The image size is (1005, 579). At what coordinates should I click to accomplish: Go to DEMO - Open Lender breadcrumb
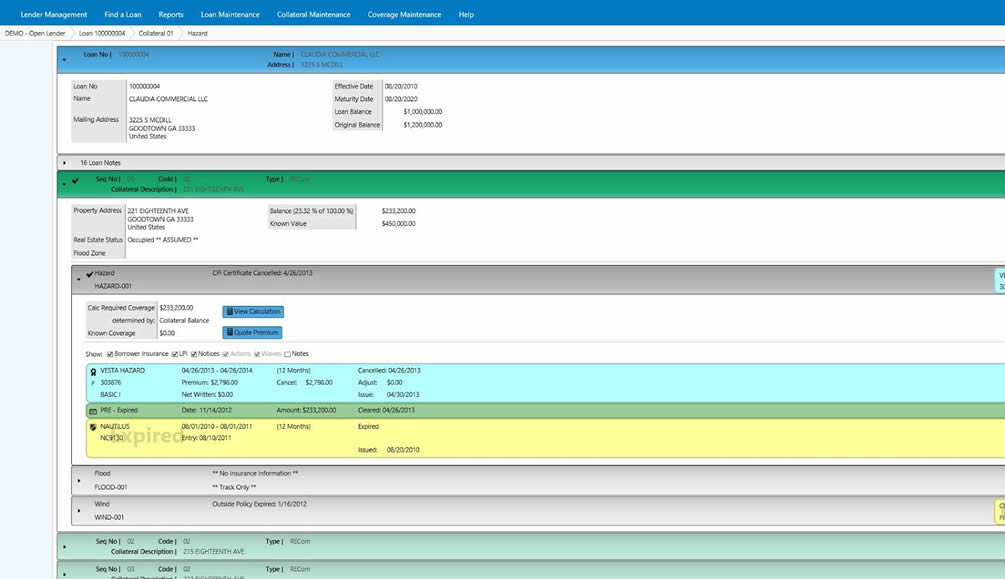click(x=35, y=33)
